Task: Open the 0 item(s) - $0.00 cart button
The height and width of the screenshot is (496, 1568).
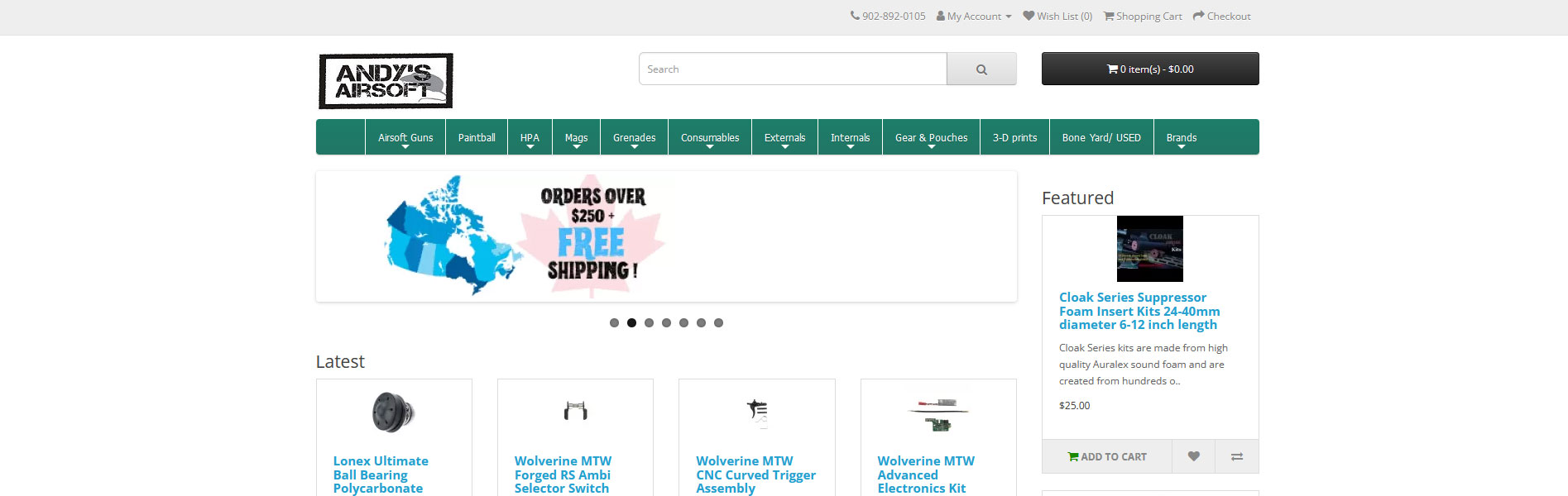Action: click(1150, 69)
